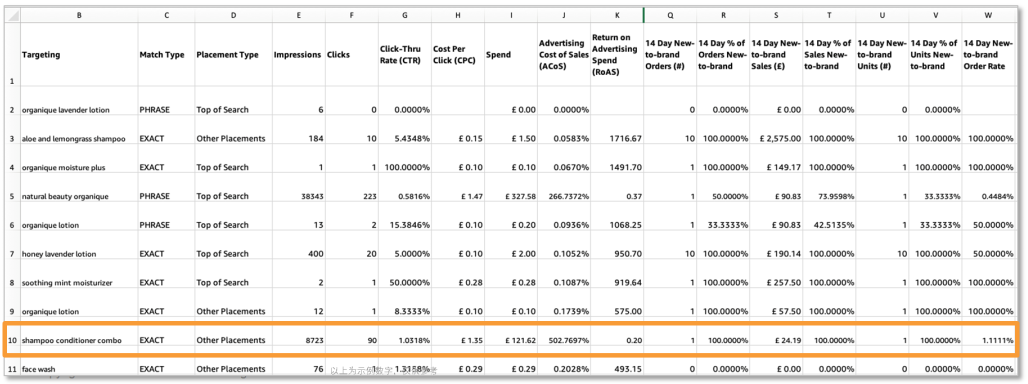1028x384 pixels.
Task: Select the 502.7697% ACoS cell
Action: pos(563,340)
